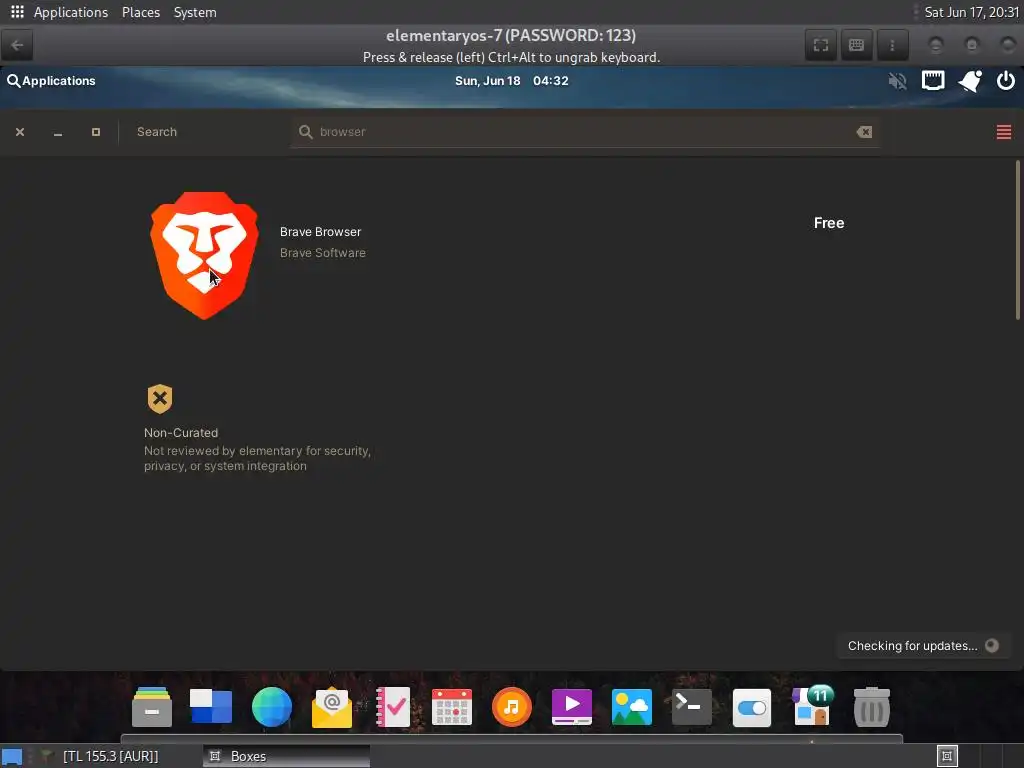Toggle Boxes fullscreen mode

(x=821, y=45)
